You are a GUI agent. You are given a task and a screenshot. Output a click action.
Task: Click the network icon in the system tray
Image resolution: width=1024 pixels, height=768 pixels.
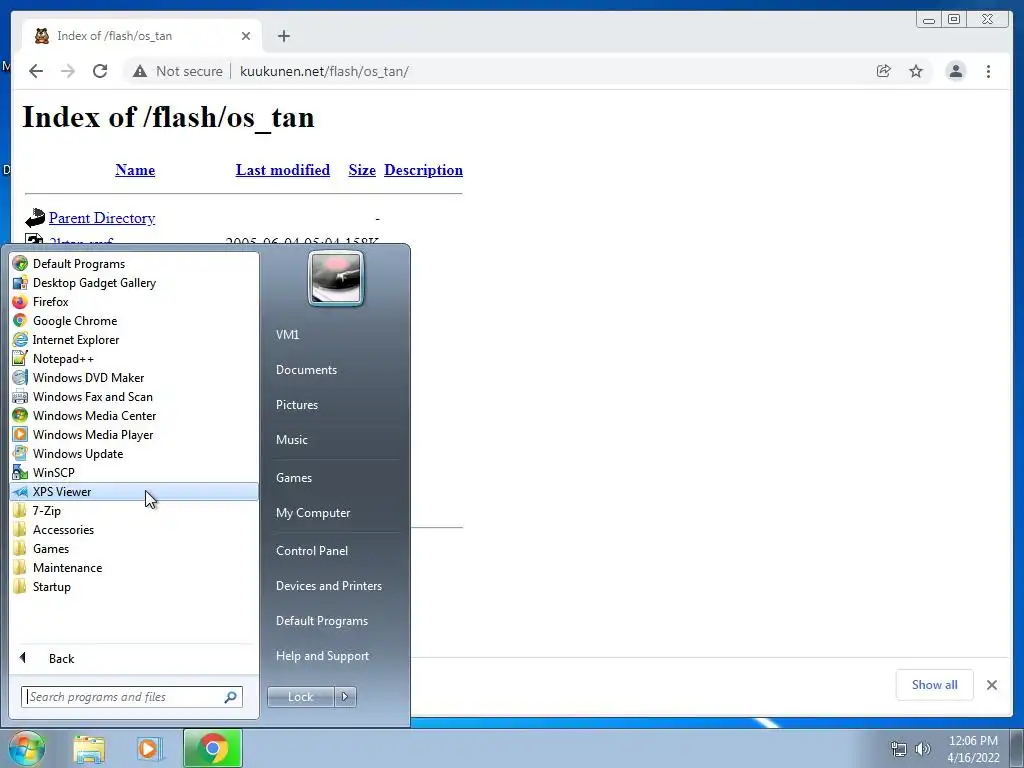tap(899, 749)
